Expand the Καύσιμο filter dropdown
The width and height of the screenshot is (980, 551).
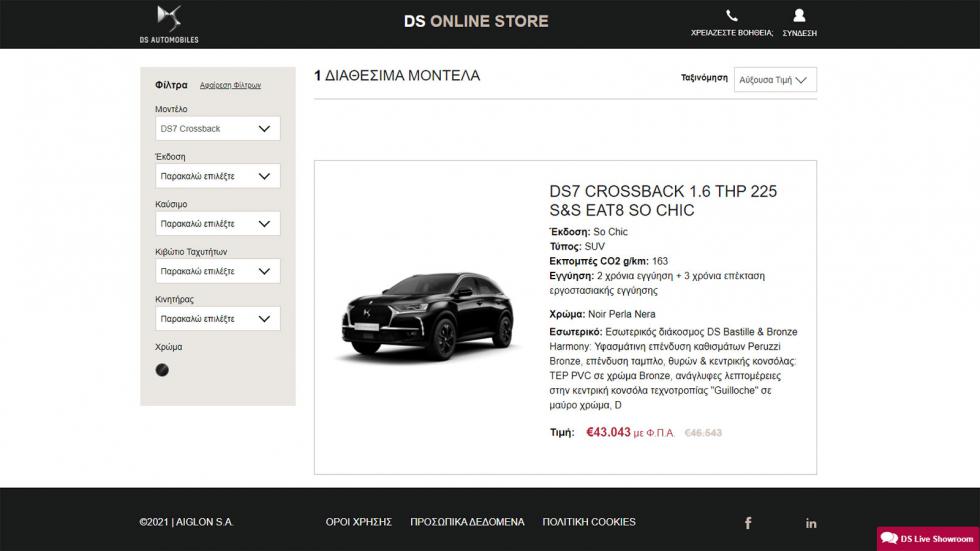(x=218, y=224)
